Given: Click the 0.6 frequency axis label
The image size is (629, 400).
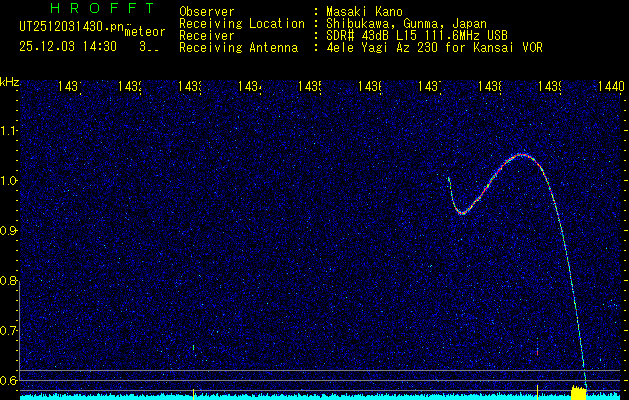Looking at the screenshot, I should pyautogui.click(x=9, y=380).
